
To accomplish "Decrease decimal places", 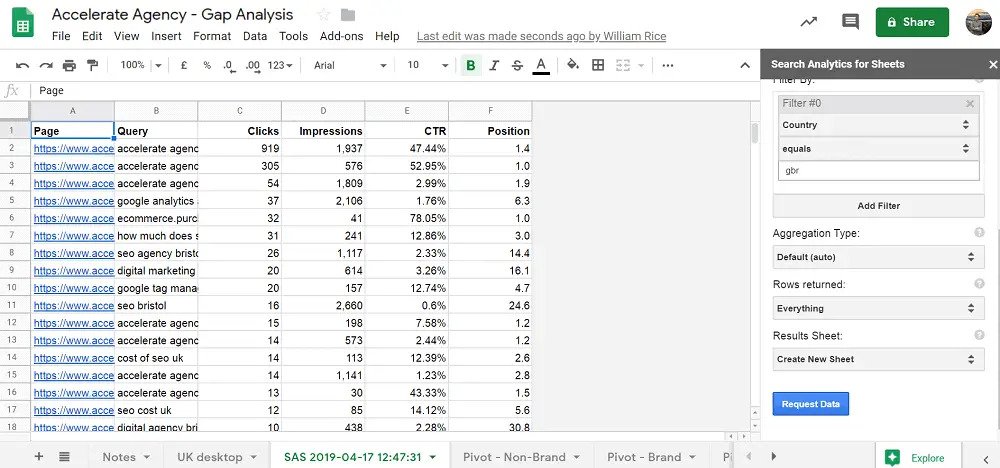I will 230,65.
